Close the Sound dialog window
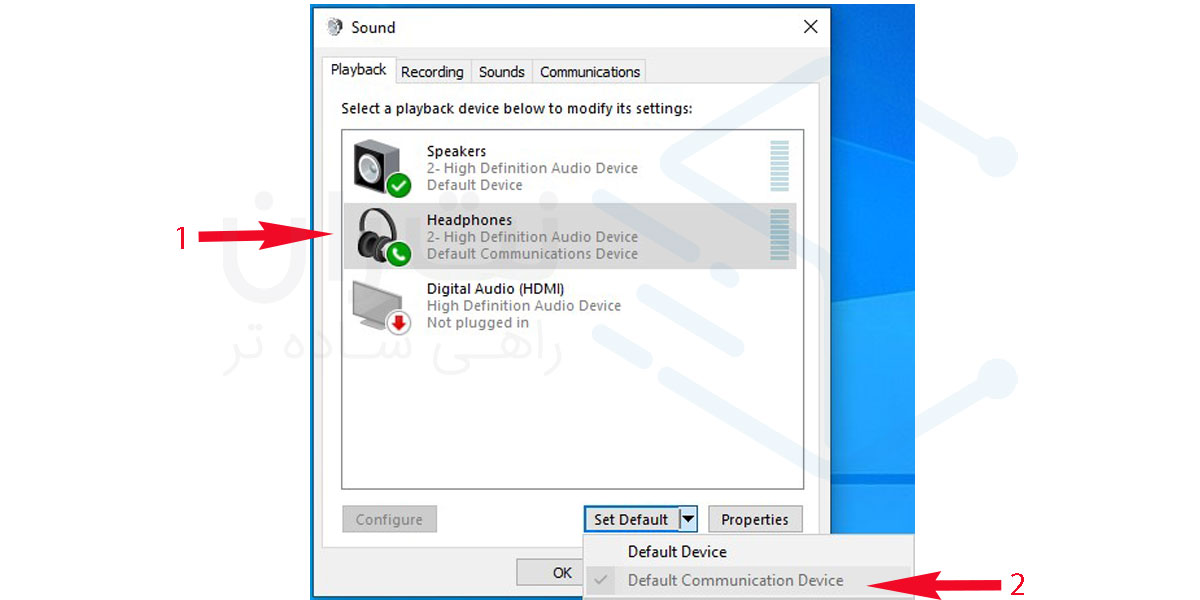Image resolution: width=1200 pixels, height=600 pixels. coord(811,27)
